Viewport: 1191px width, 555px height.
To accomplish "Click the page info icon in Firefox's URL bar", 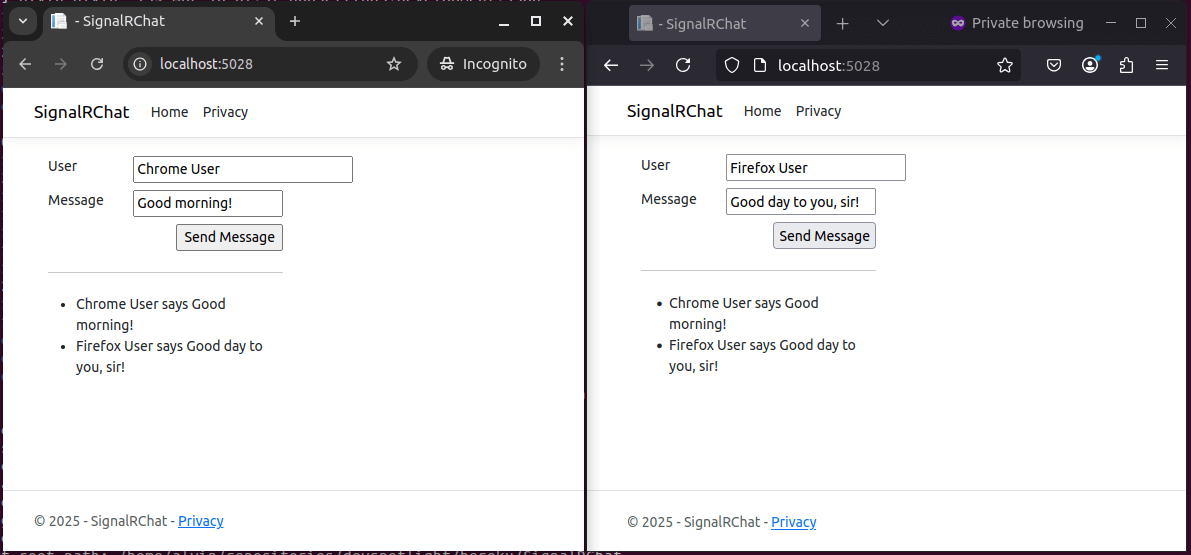I will tap(760, 66).
